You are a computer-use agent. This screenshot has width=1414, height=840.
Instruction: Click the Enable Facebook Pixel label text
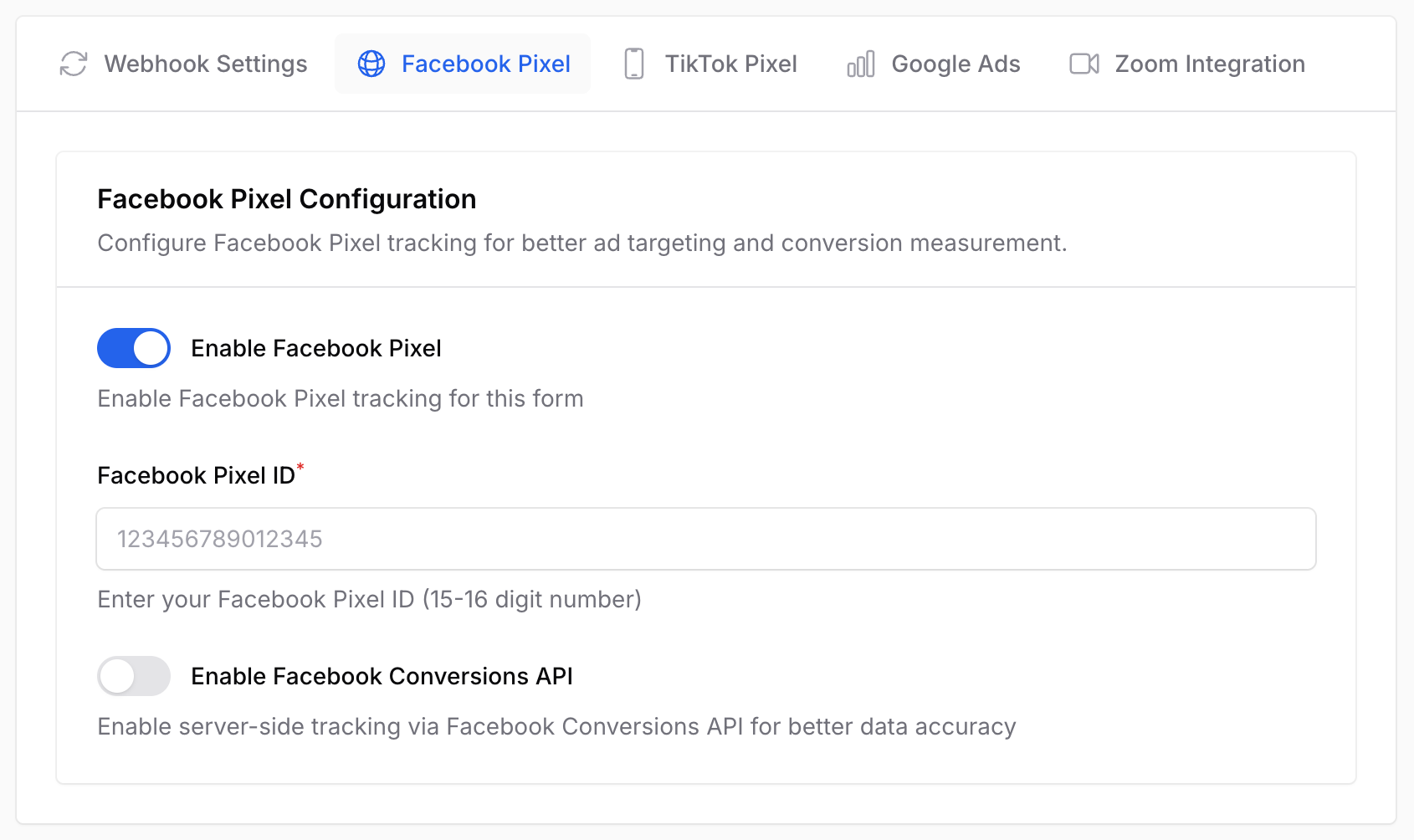(x=316, y=348)
